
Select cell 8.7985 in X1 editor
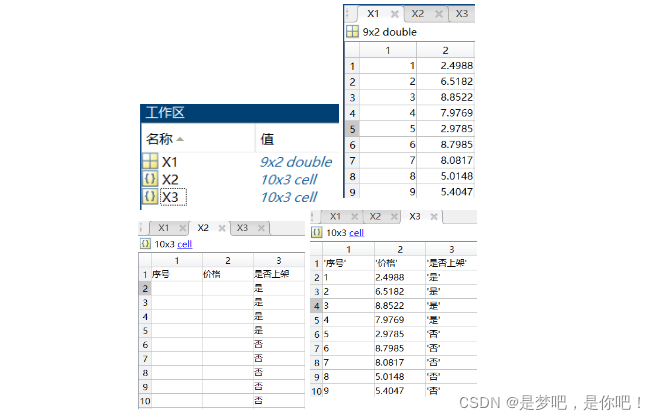(445, 145)
